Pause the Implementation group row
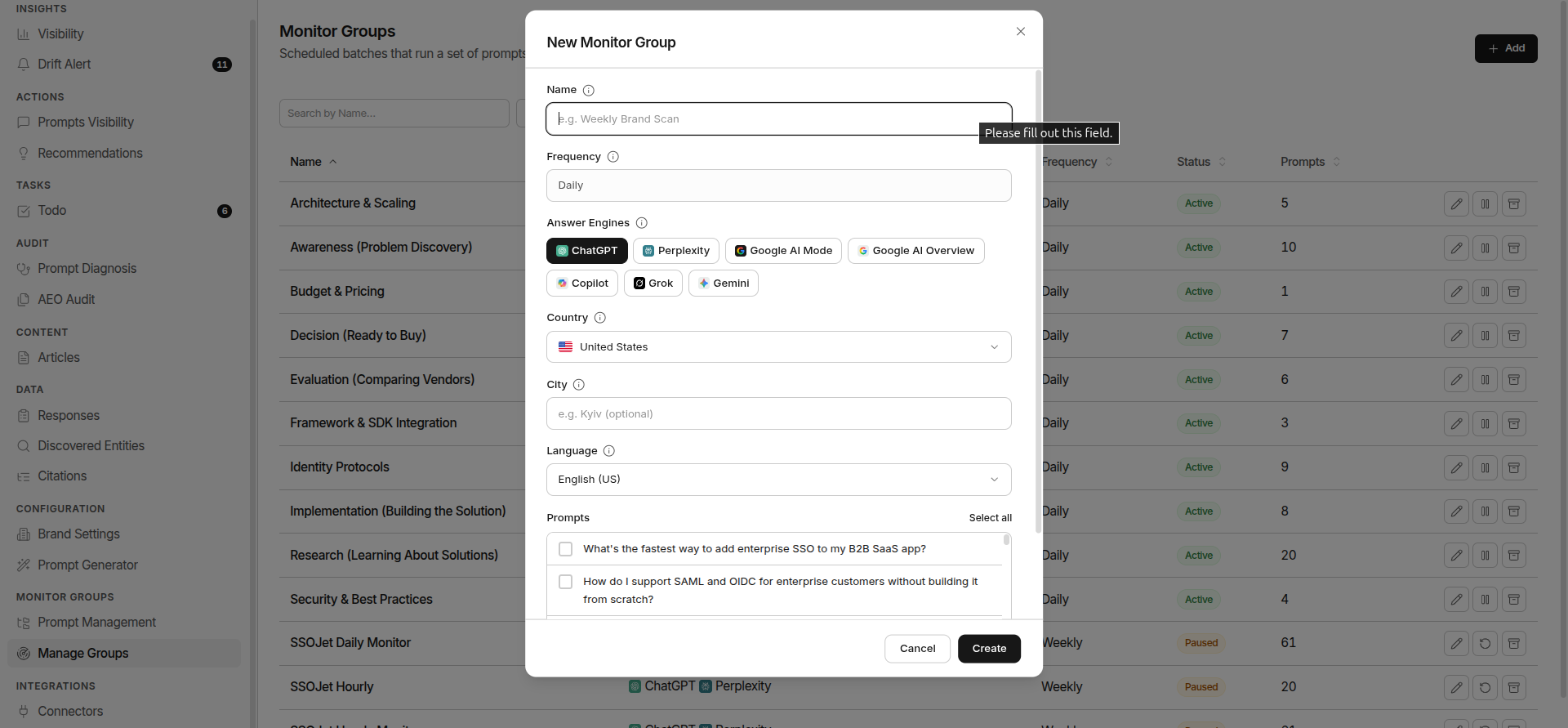1568x728 pixels. pyautogui.click(x=1485, y=511)
